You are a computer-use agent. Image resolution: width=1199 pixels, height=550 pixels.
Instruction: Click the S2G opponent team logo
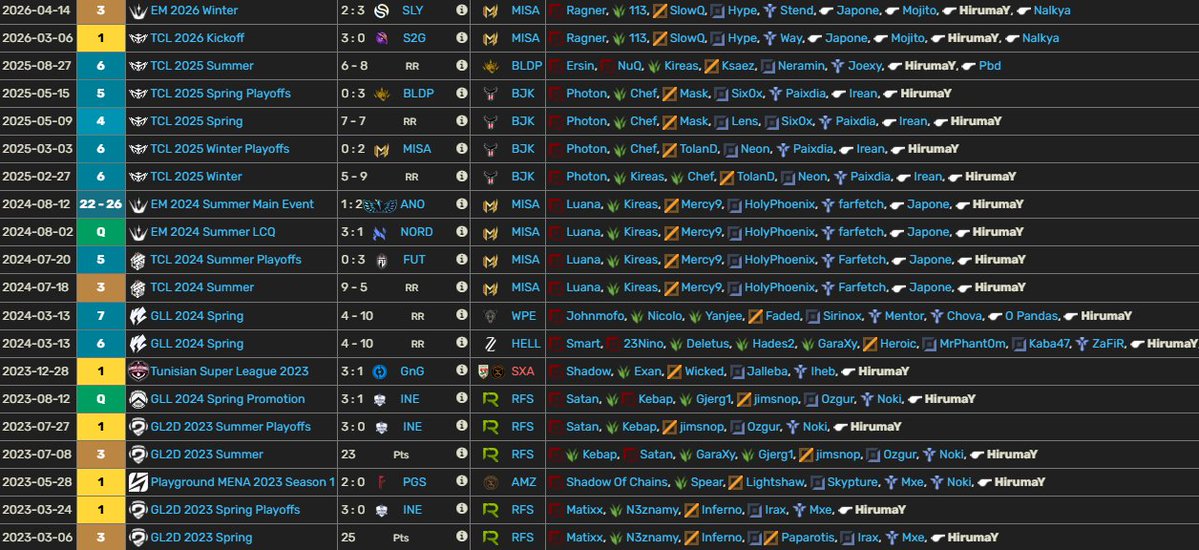[x=381, y=37]
